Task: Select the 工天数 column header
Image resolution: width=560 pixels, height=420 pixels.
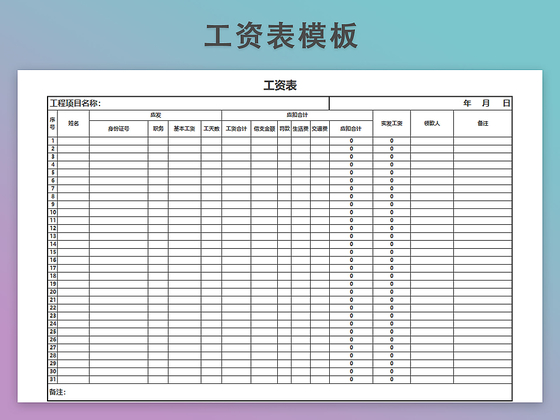Action: pyautogui.click(x=211, y=129)
